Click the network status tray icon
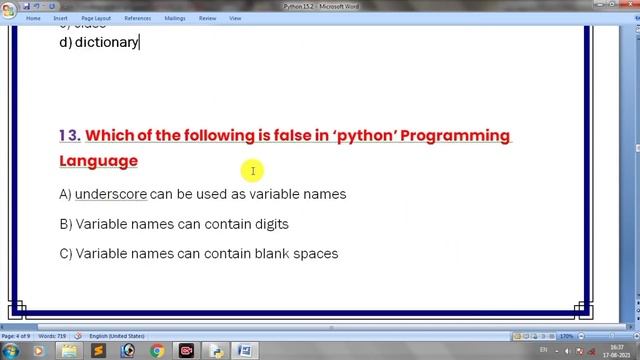Image resolution: width=640 pixels, height=360 pixels. (x=592, y=351)
